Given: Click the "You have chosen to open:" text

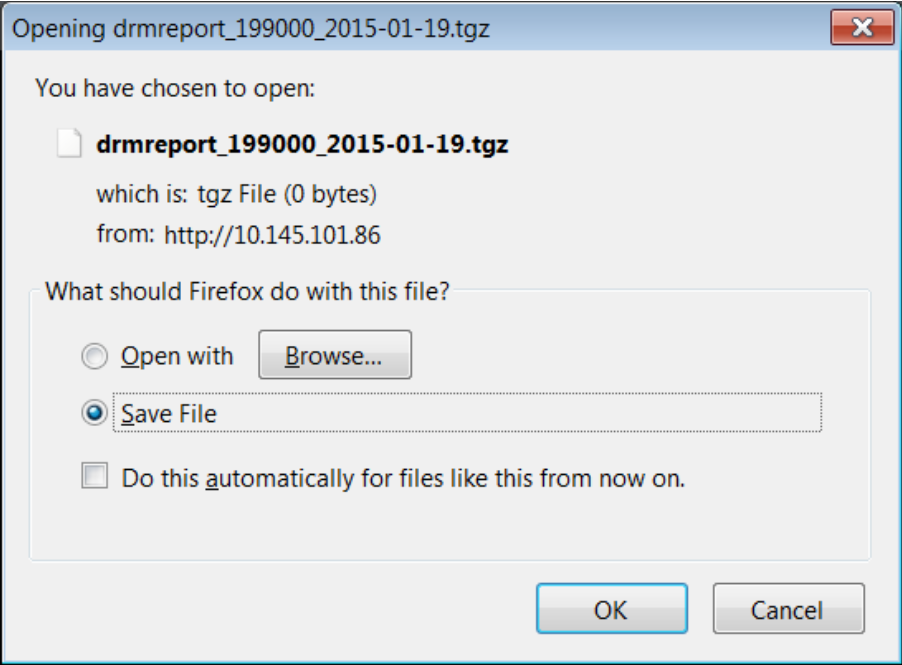Looking at the screenshot, I should point(175,88).
